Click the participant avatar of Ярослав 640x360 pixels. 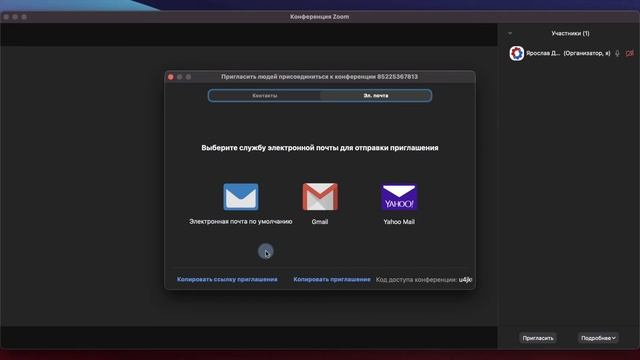(x=516, y=53)
